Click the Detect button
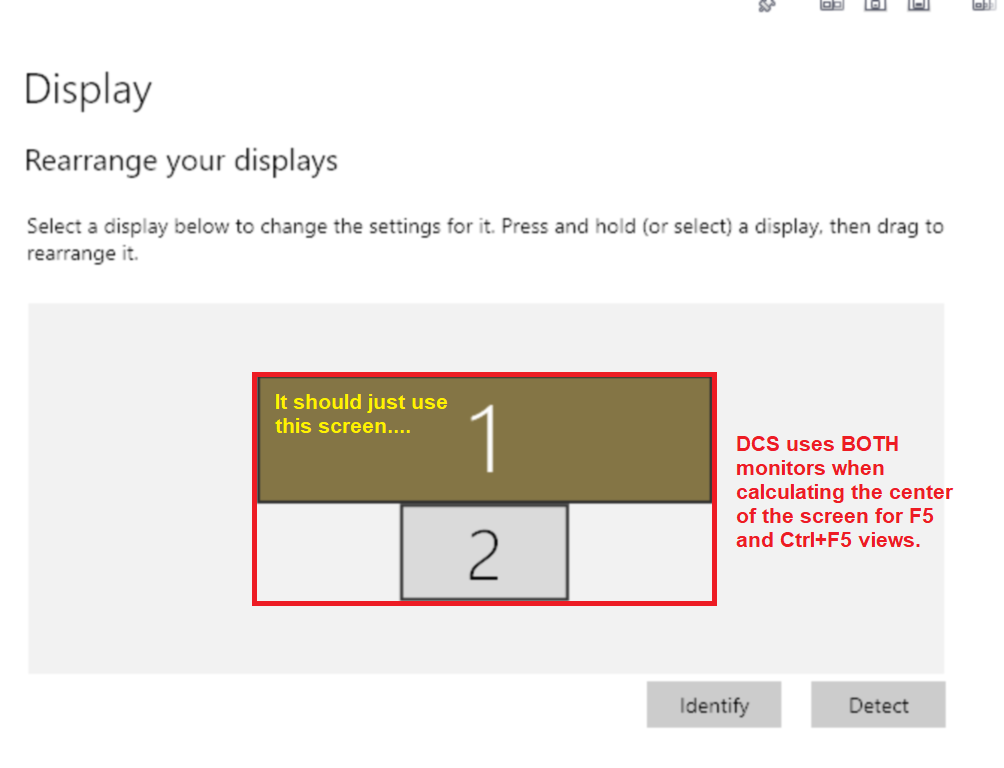 click(x=878, y=705)
